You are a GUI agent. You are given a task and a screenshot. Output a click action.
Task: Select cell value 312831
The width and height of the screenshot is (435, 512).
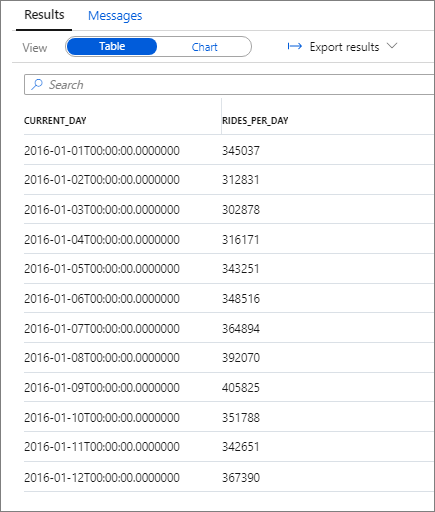tap(241, 180)
